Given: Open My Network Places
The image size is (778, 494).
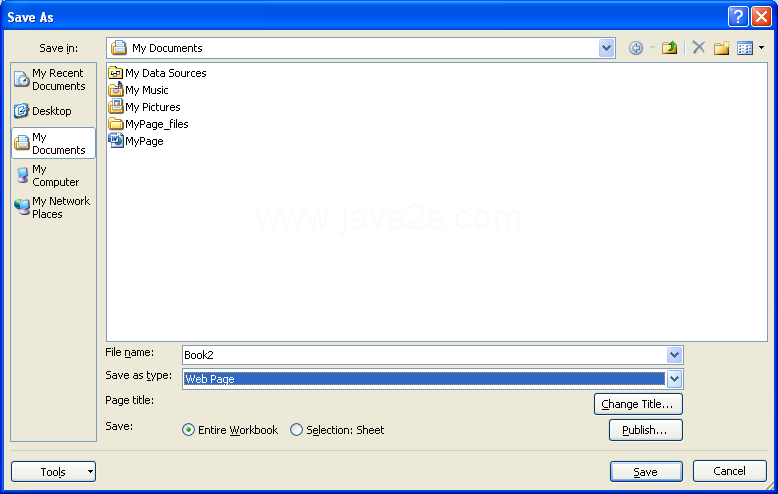Looking at the screenshot, I should (x=52, y=207).
